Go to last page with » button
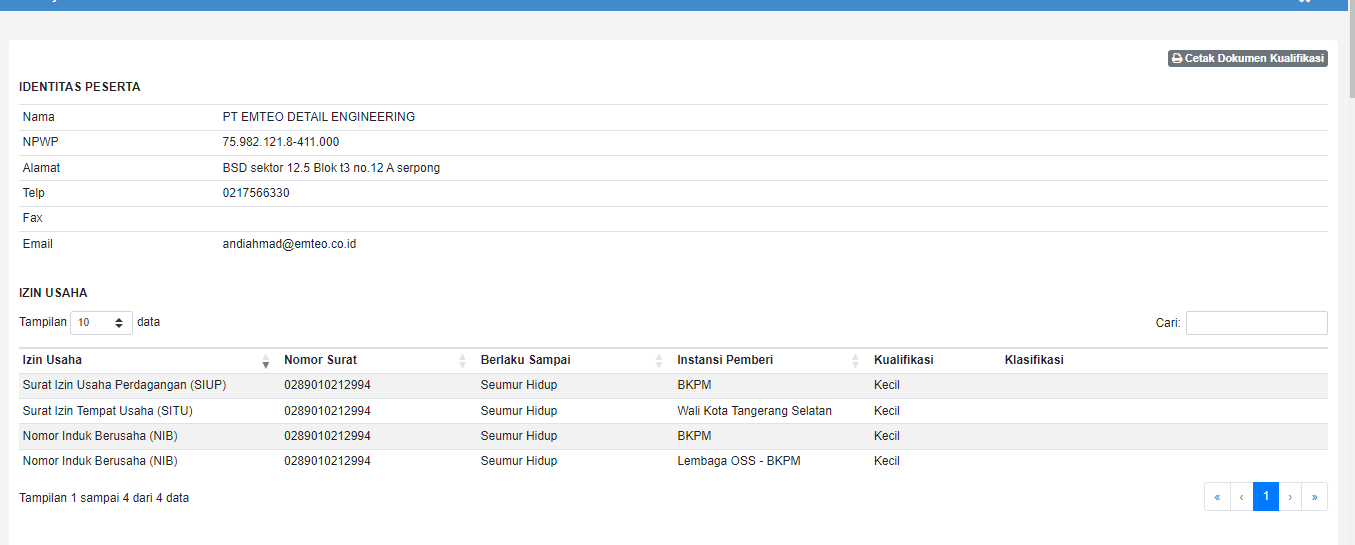1355x545 pixels. click(x=1314, y=497)
